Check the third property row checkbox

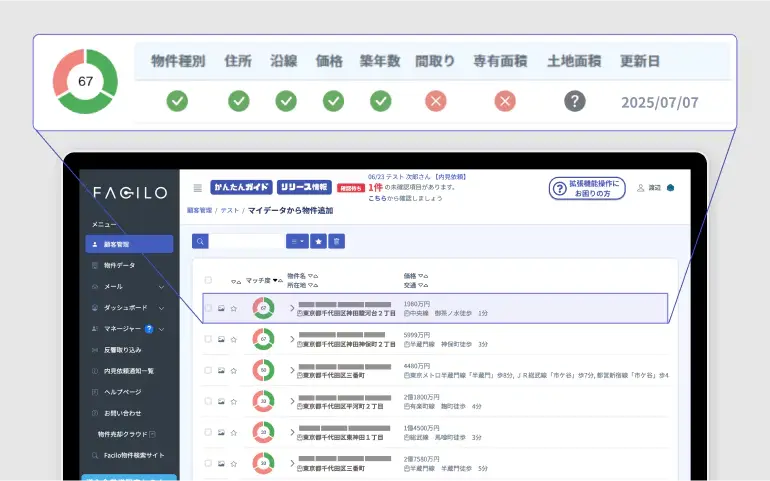[208, 371]
